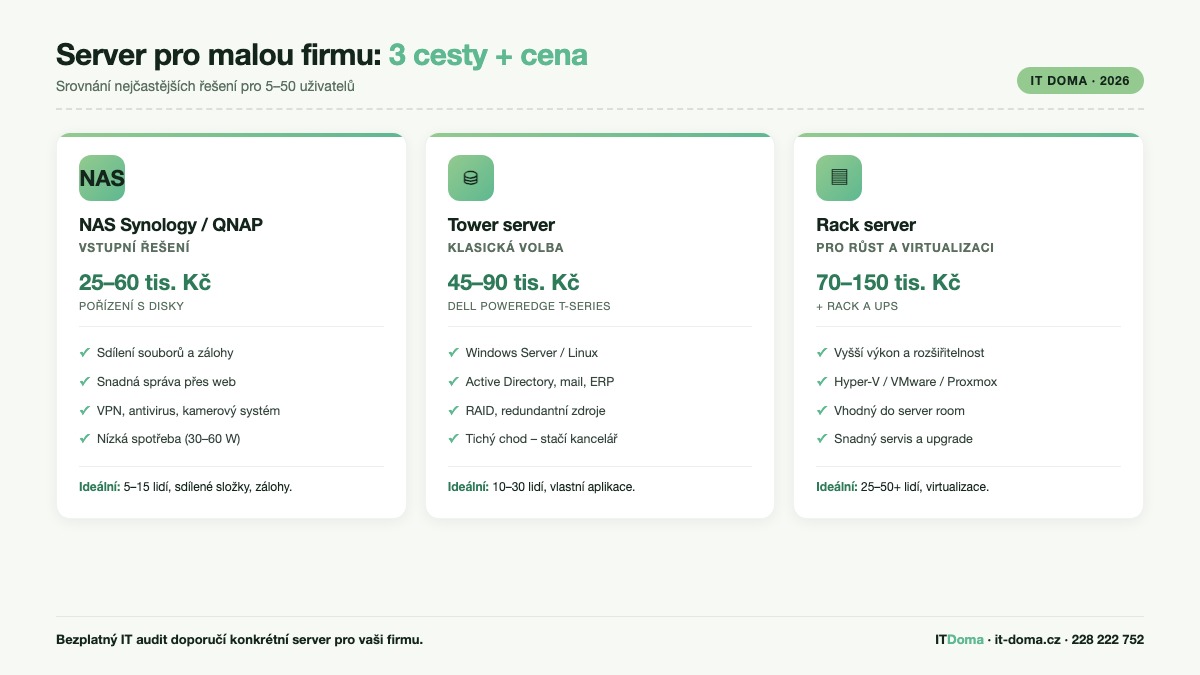Viewport: 1200px width, 675px height.
Task: Click the IT DOMA · 2026 badge
Action: coord(1080,81)
